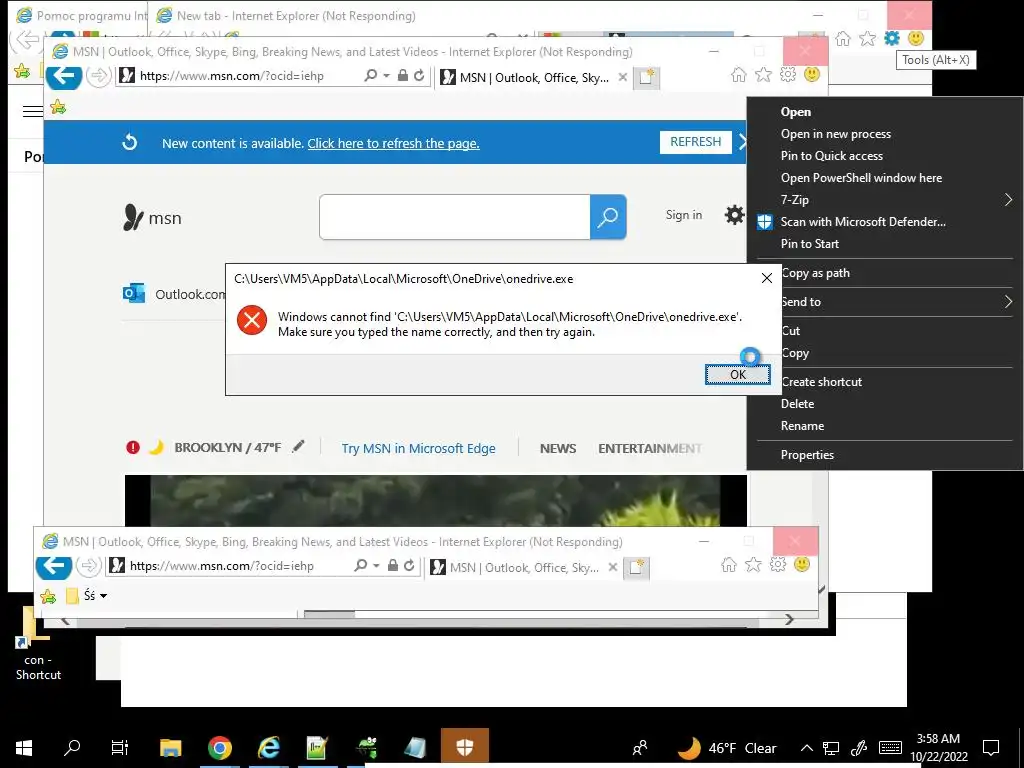The image size is (1024, 768).
Task: Select Pomoc programu tab at top left
Action: (81, 16)
